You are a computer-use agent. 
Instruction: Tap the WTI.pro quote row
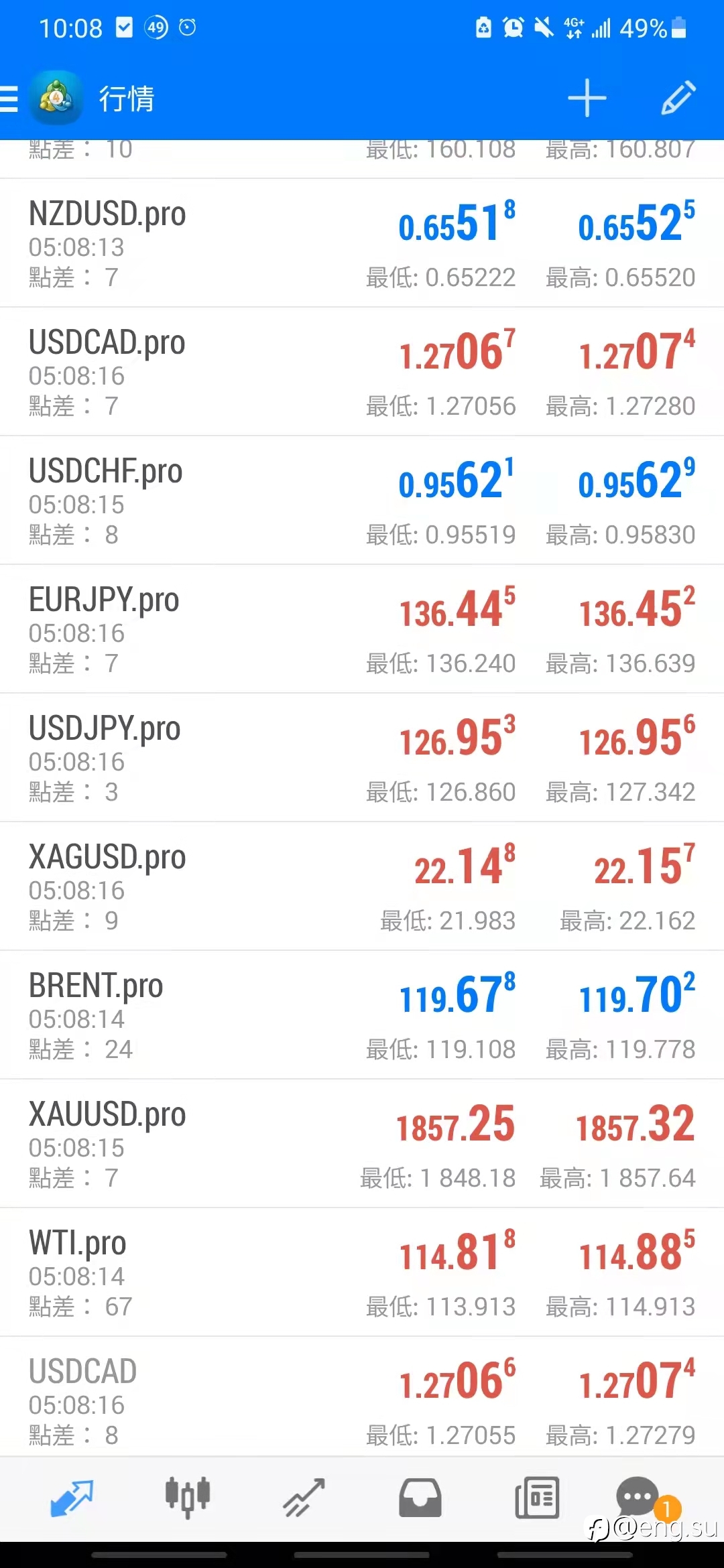click(x=362, y=1272)
